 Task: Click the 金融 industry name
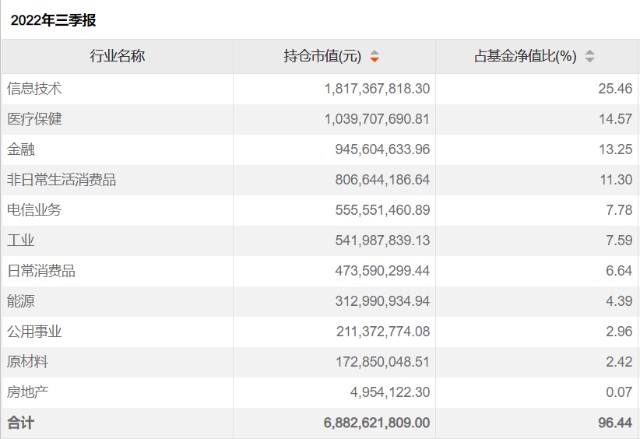(21, 149)
